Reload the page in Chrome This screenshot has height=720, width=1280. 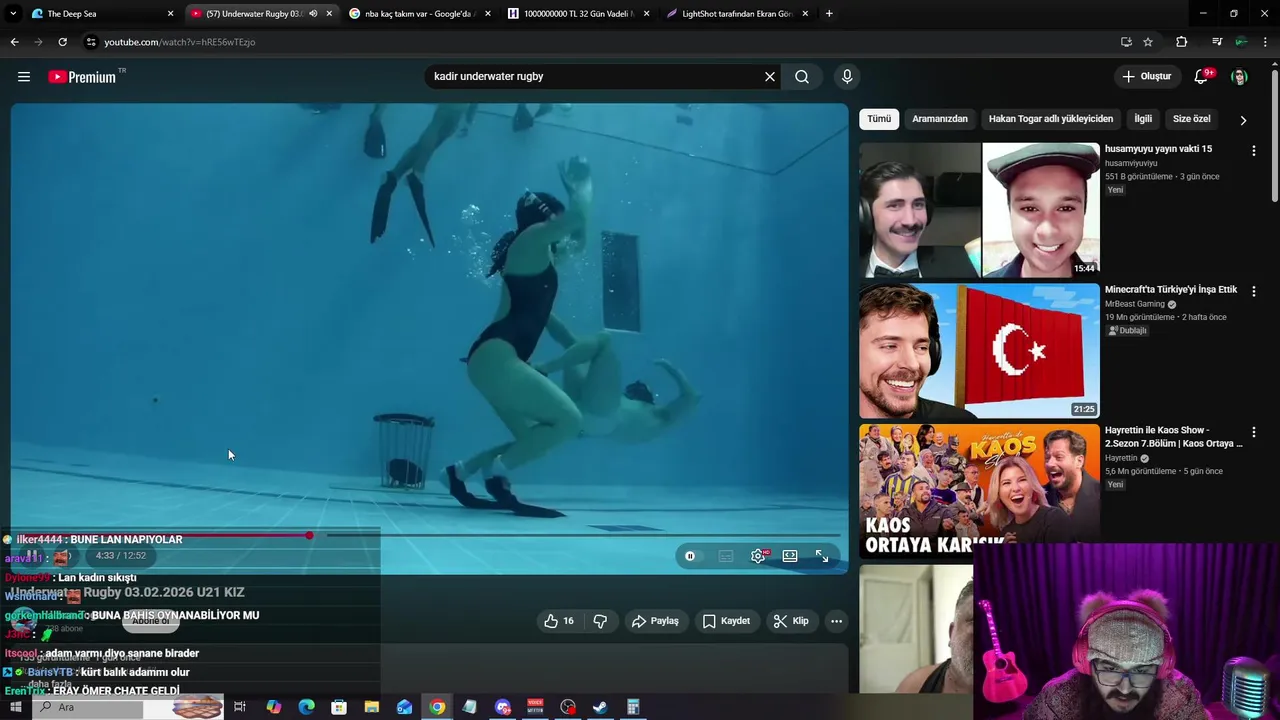point(62,42)
